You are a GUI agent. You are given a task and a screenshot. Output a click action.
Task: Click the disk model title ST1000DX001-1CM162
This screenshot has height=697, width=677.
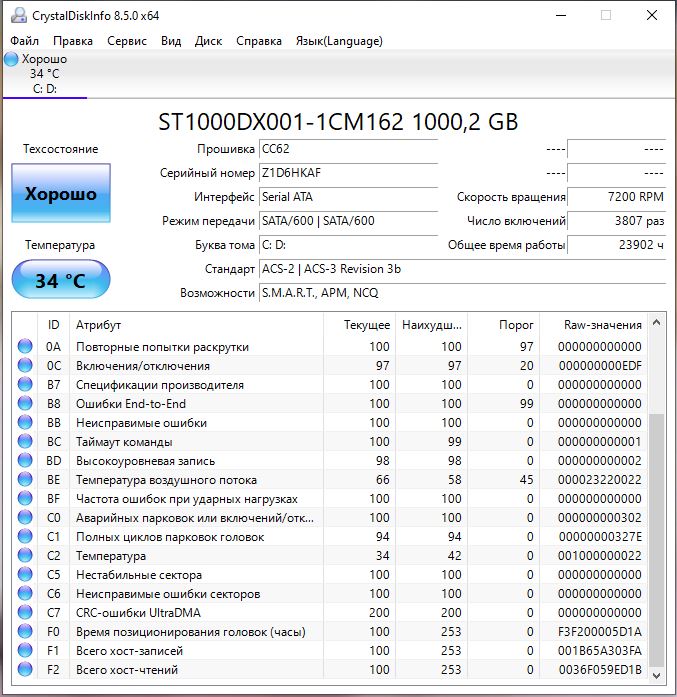(281, 122)
